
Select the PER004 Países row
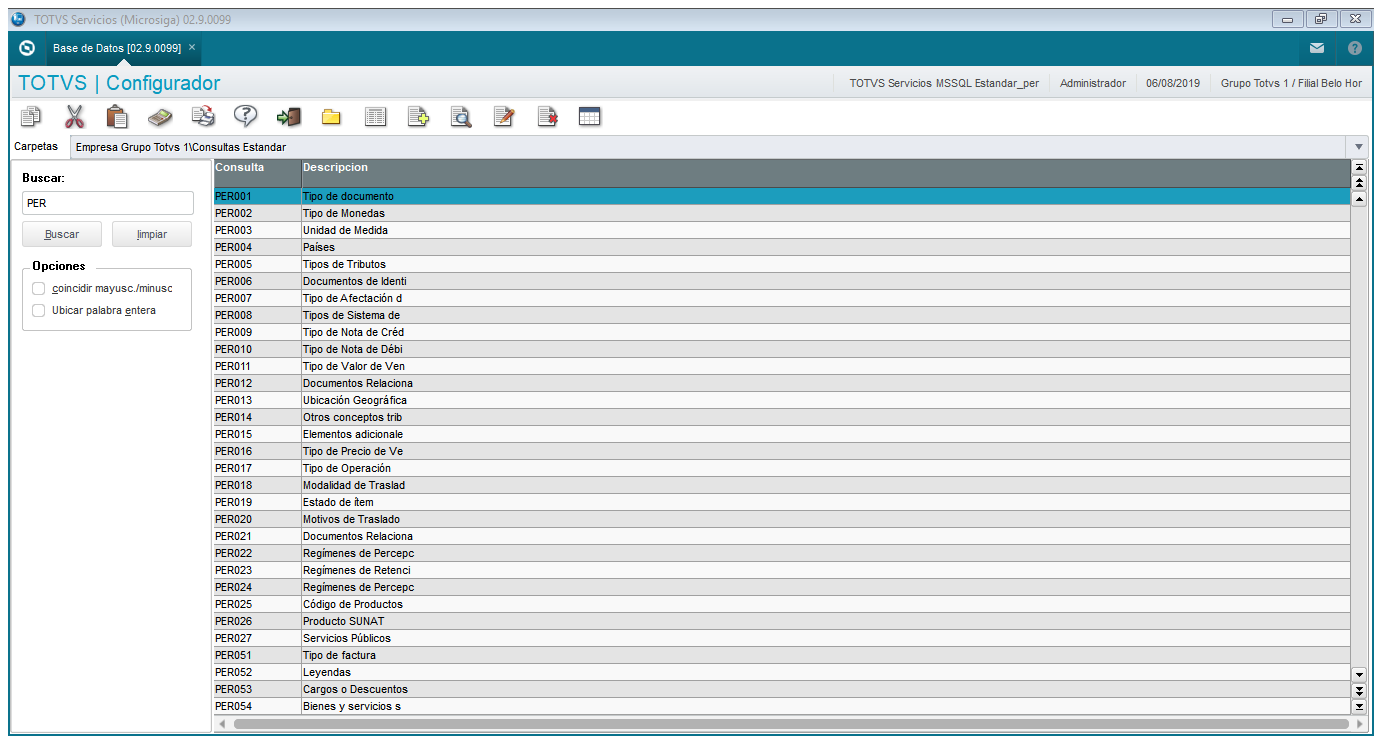[x=782, y=247]
